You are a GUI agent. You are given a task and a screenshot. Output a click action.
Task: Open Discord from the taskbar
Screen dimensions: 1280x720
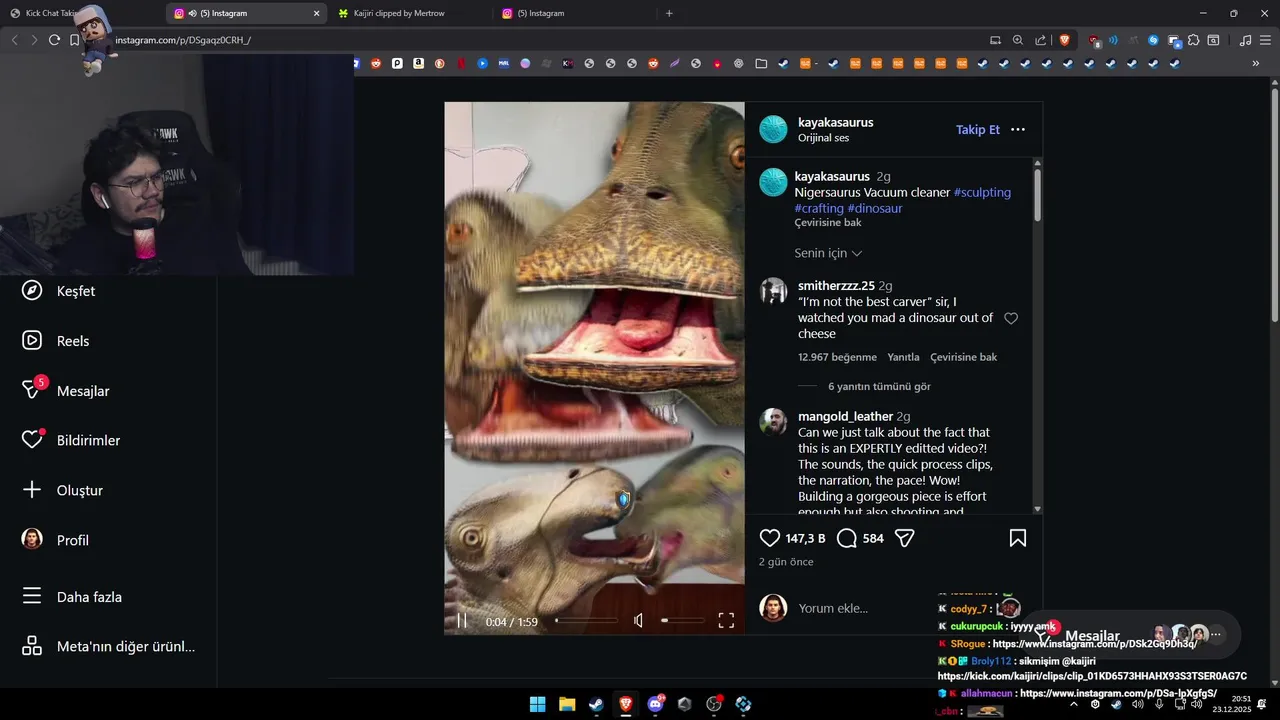[655, 704]
